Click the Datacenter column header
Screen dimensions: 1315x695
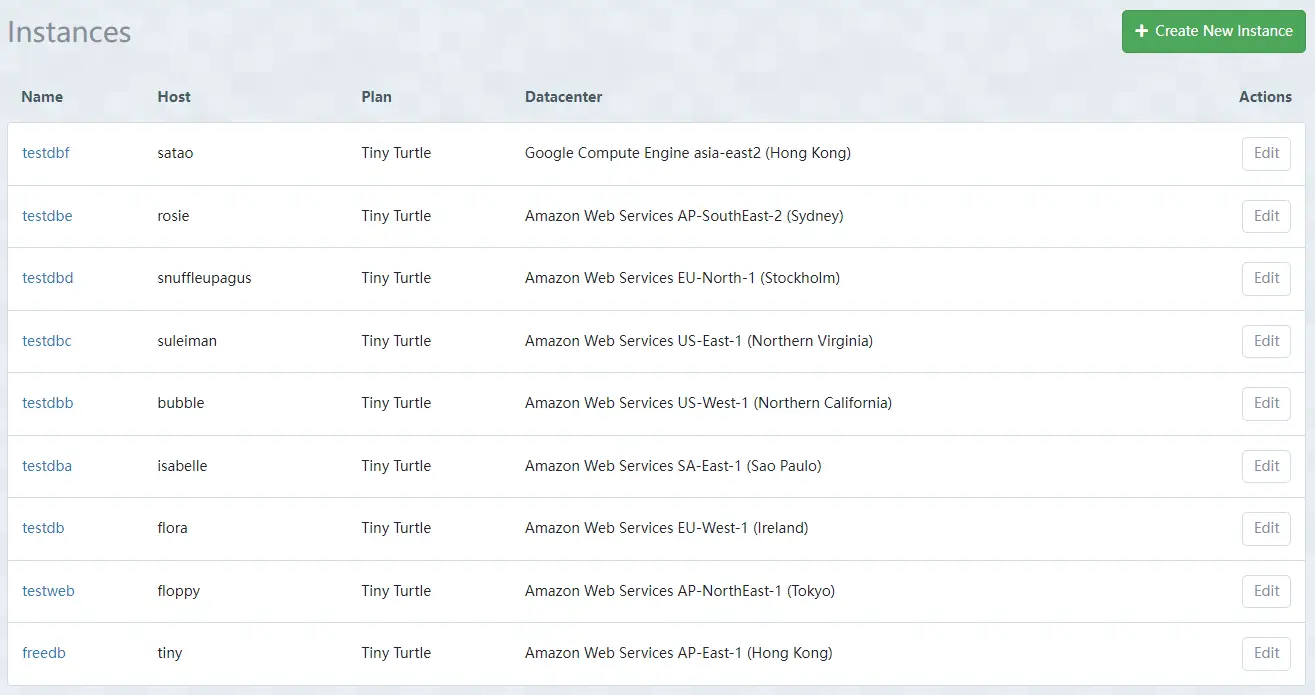coord(564,97)
